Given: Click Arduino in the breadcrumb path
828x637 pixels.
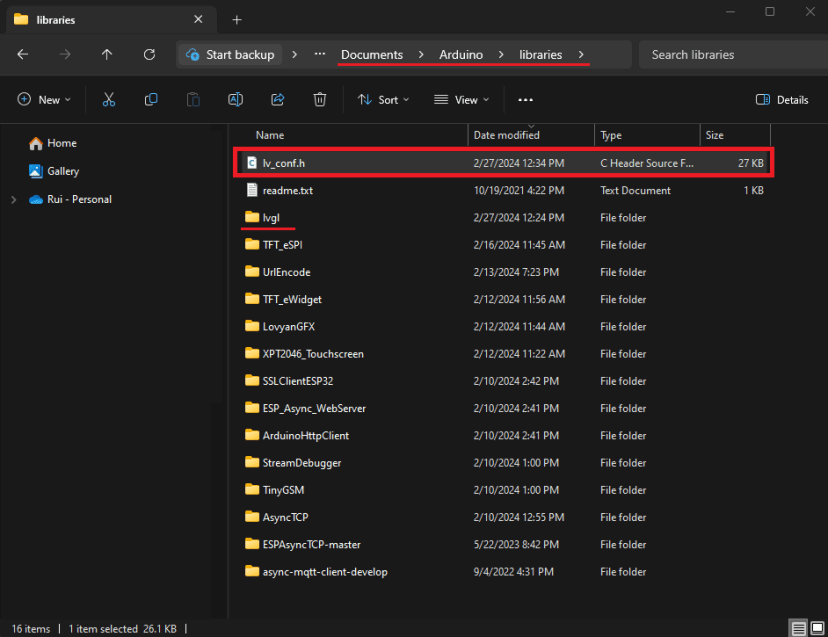Looking at the screenshot, I should pyautogui.click(x=460, y=55).
